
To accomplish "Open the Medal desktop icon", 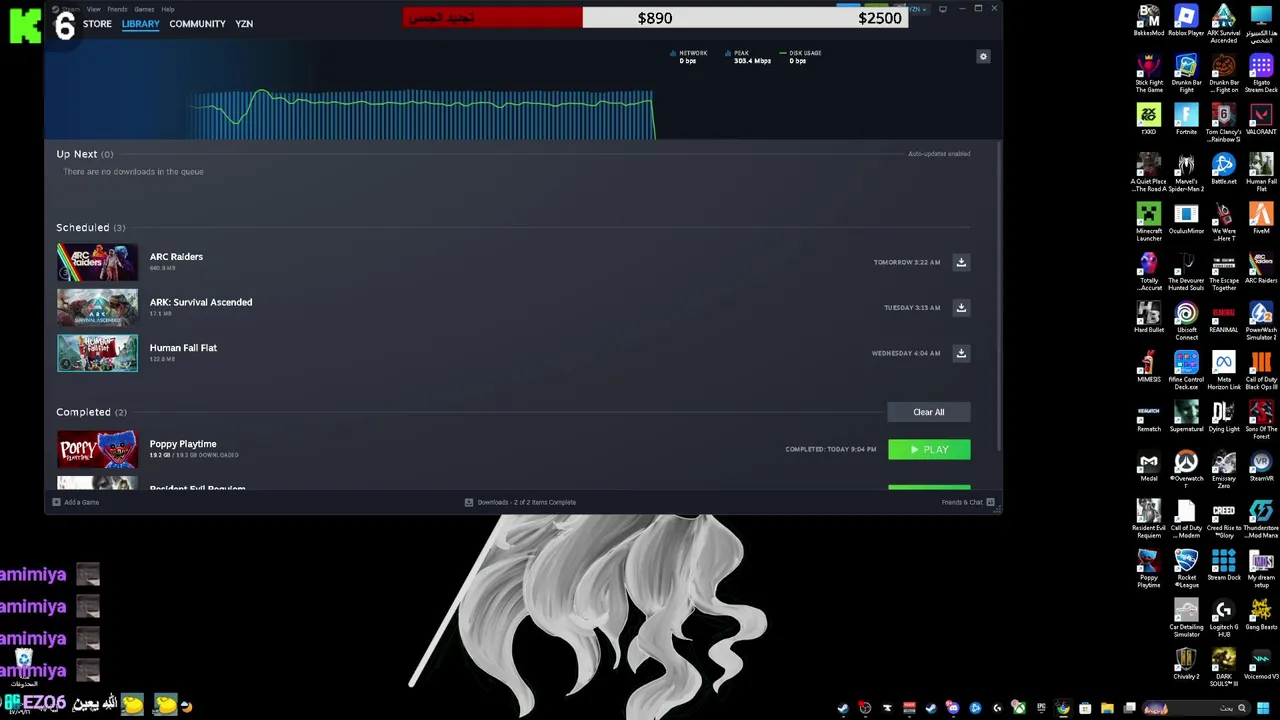I will click(x=1149, y=466).
